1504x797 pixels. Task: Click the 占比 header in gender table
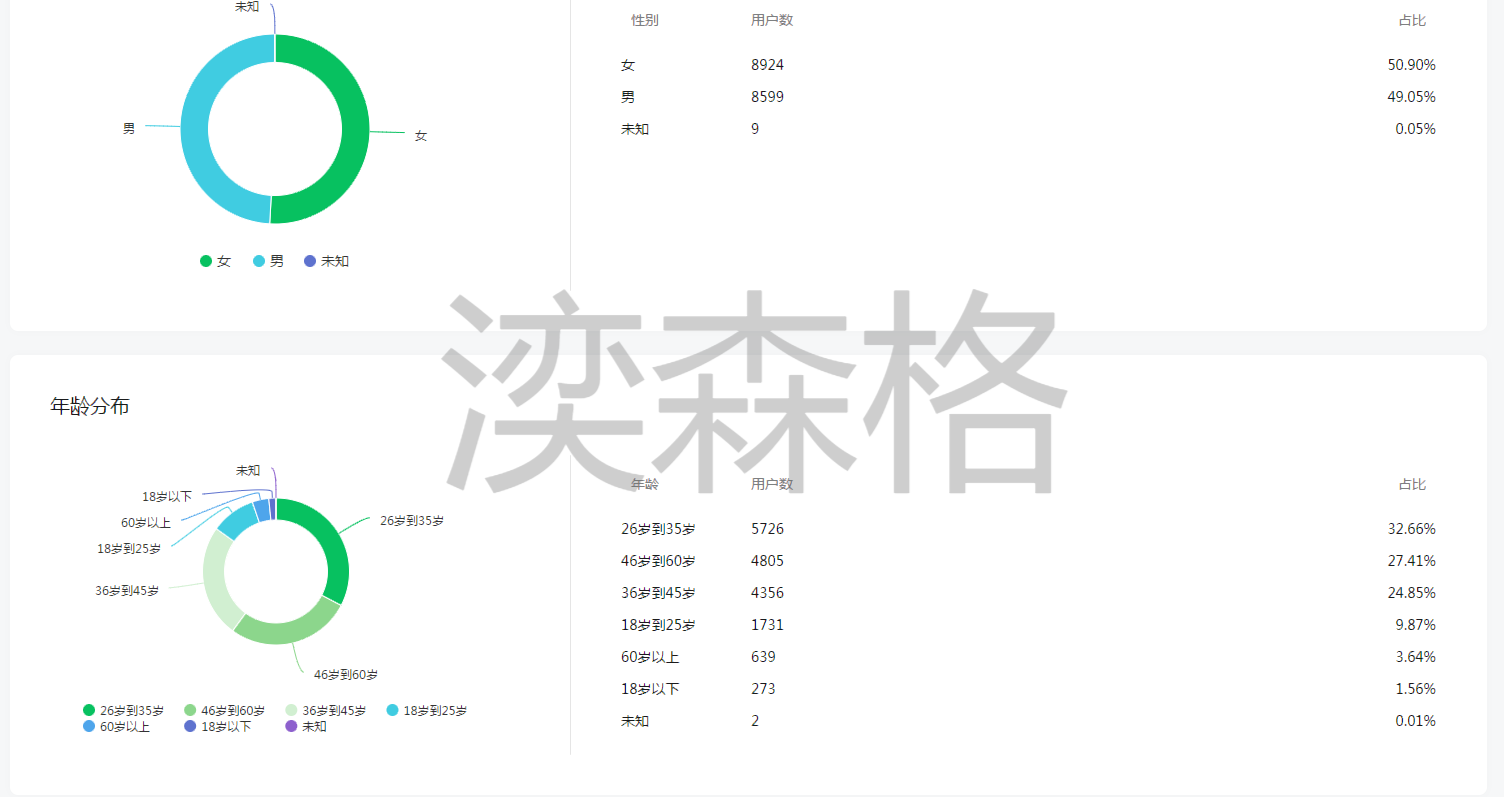1412,20
